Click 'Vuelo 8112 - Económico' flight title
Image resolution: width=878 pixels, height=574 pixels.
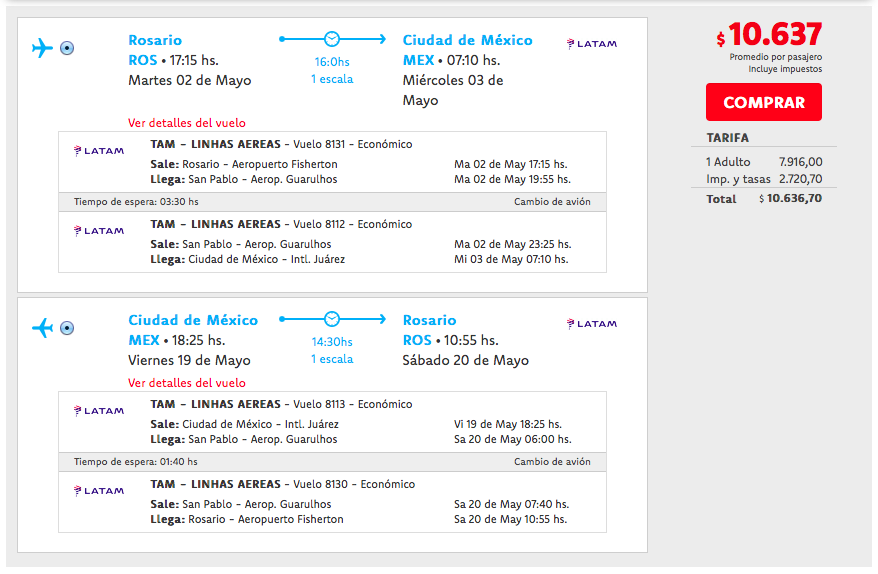point(353,224)
